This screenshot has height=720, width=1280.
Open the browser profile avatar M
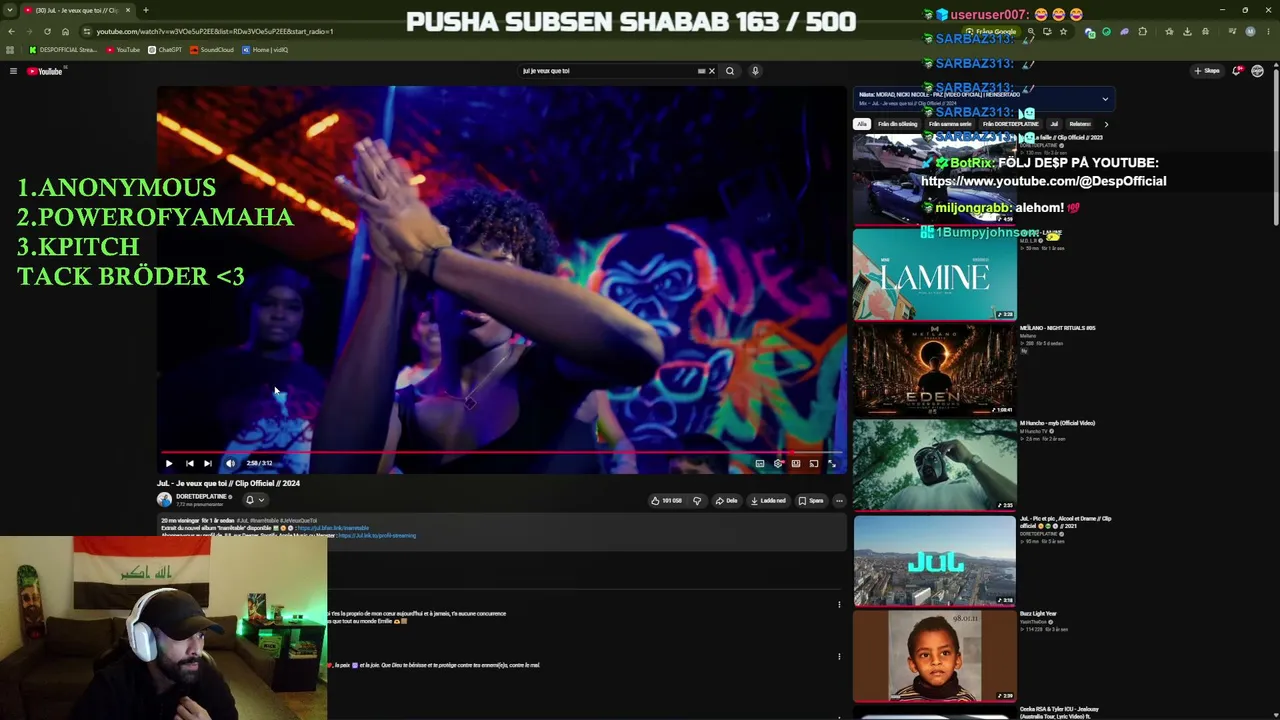(1250, 31)
